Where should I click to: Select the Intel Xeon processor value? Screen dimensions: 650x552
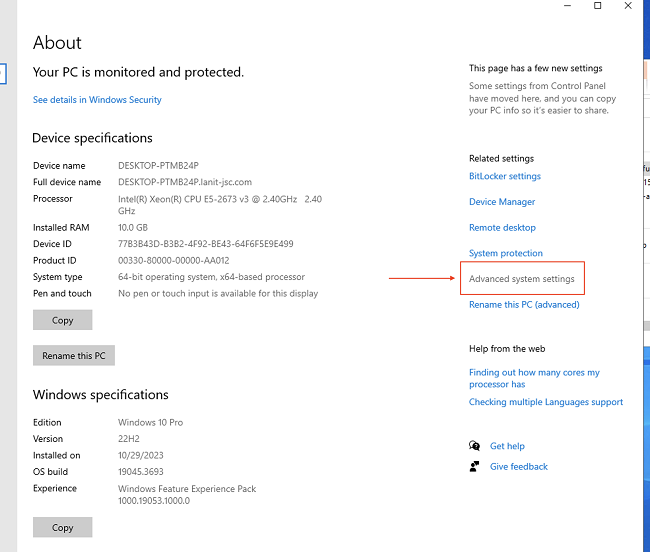click(x=220, y=205)
